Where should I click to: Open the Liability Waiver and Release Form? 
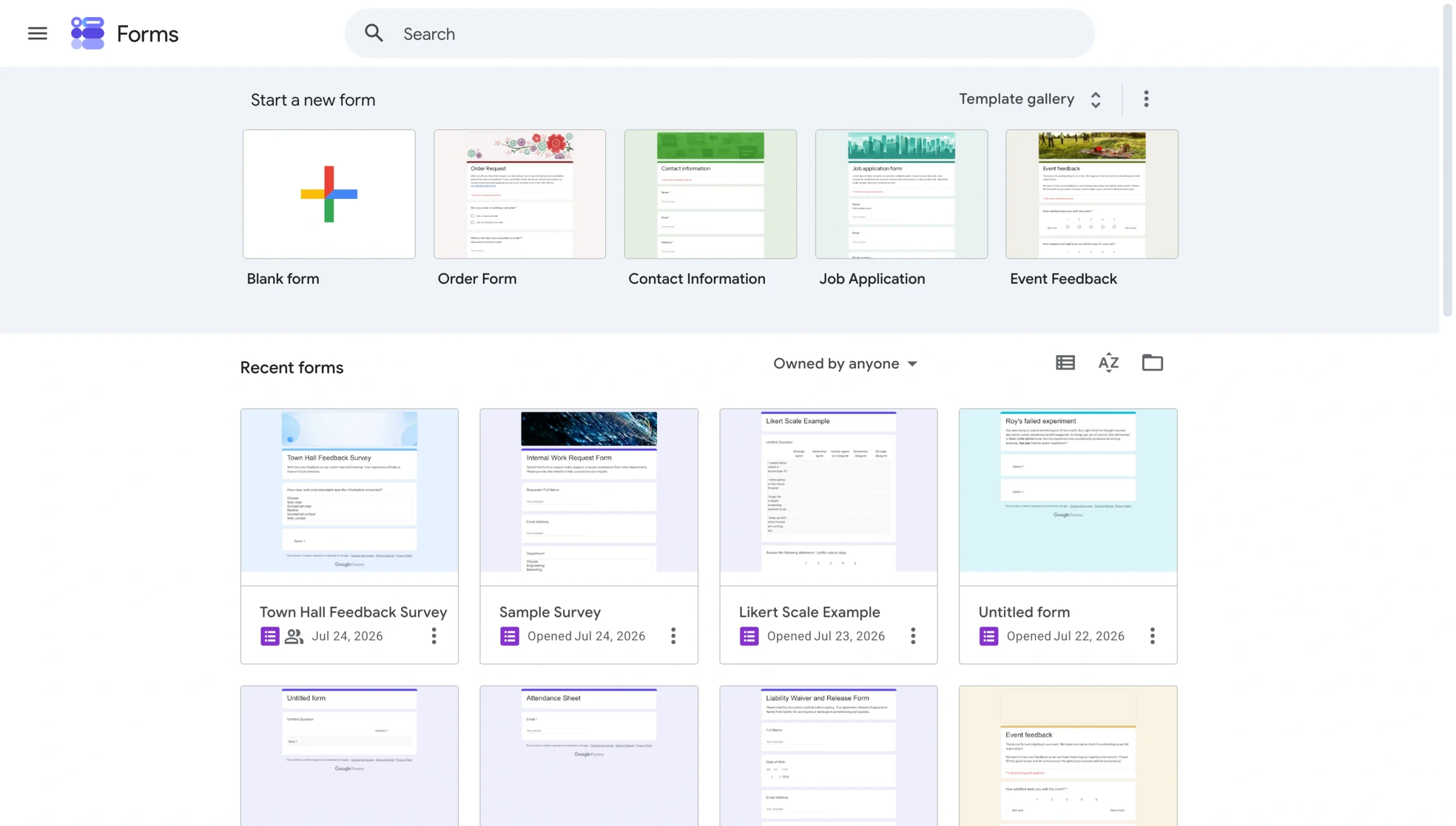[828, 756]
